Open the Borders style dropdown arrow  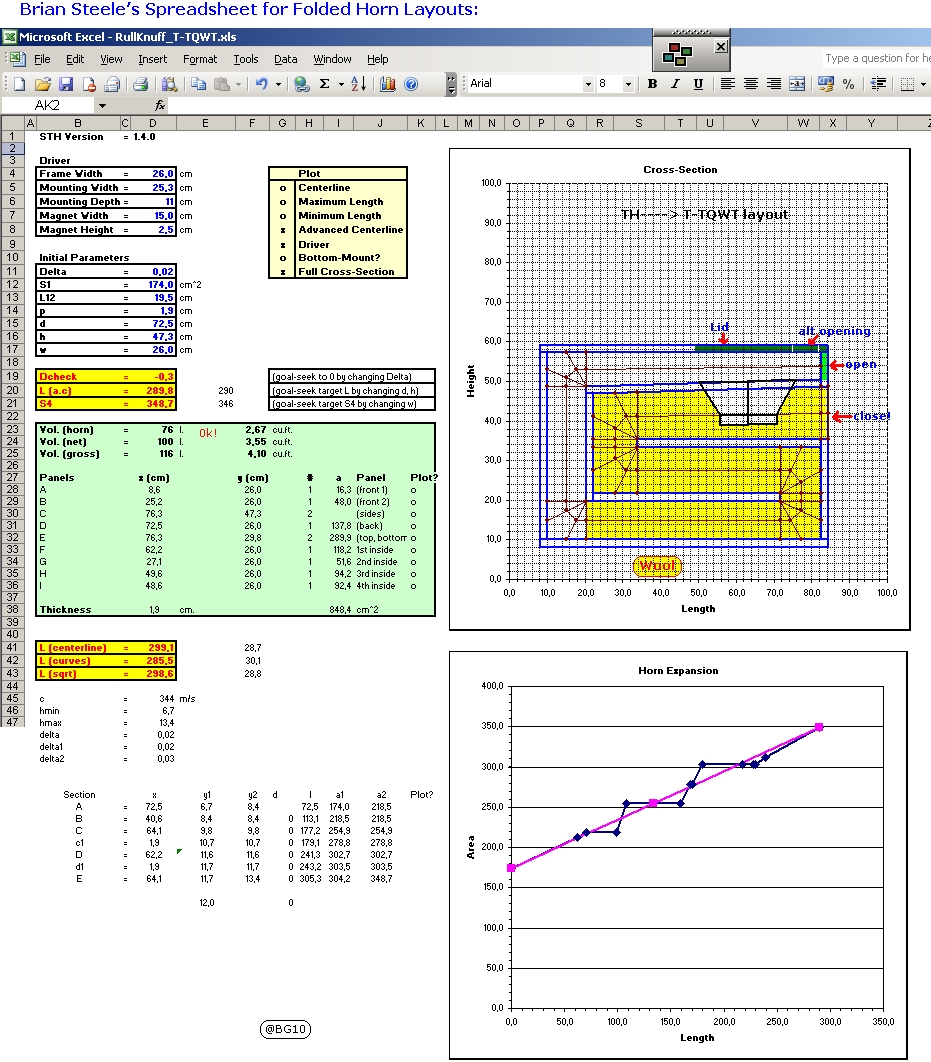[924, 84]
